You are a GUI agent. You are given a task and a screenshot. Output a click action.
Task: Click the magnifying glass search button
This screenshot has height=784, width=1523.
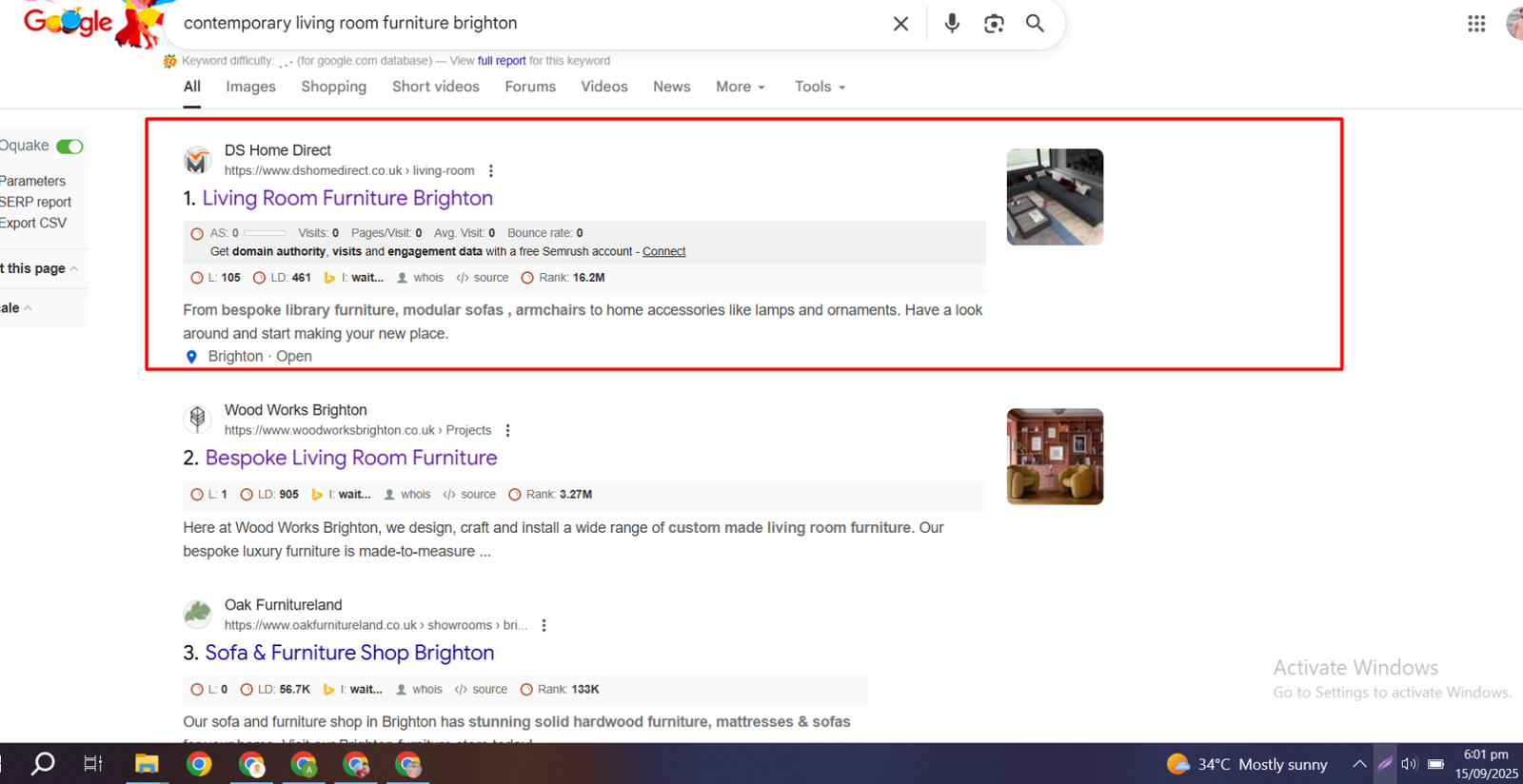click(x=1035, y=24)
